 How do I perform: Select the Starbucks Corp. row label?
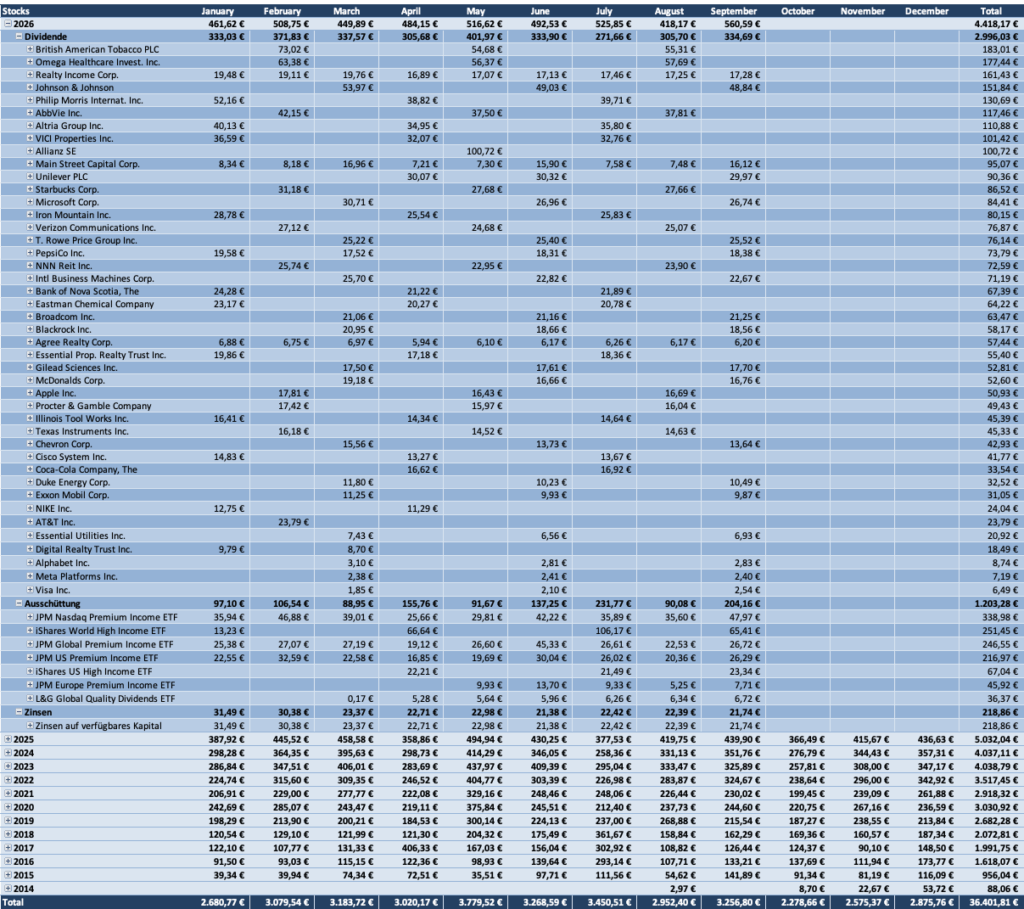(67, 189)
